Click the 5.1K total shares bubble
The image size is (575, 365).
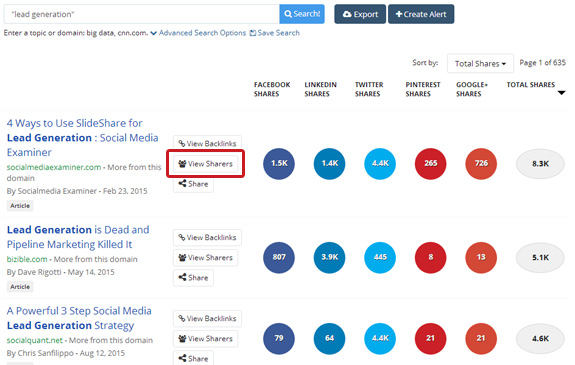tap(540, 258)
